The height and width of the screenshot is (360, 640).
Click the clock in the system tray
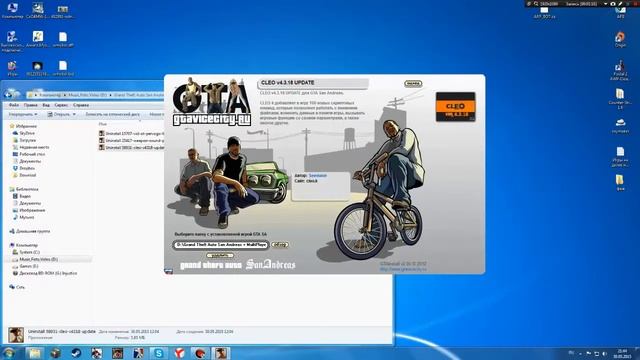pyautogui.click(x=622, y=353)
